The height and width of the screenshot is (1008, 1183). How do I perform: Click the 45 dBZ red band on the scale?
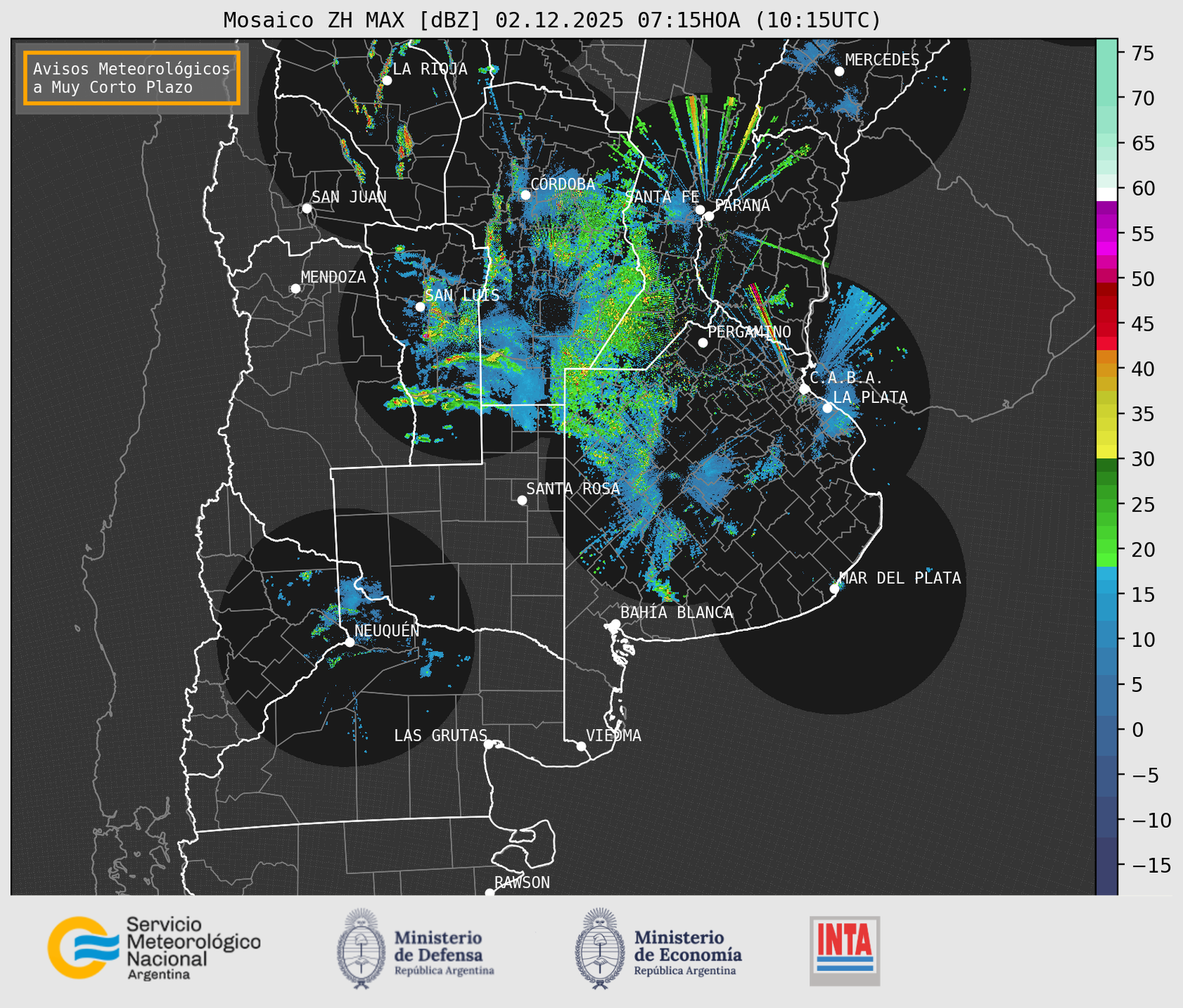click(1107, 324)
